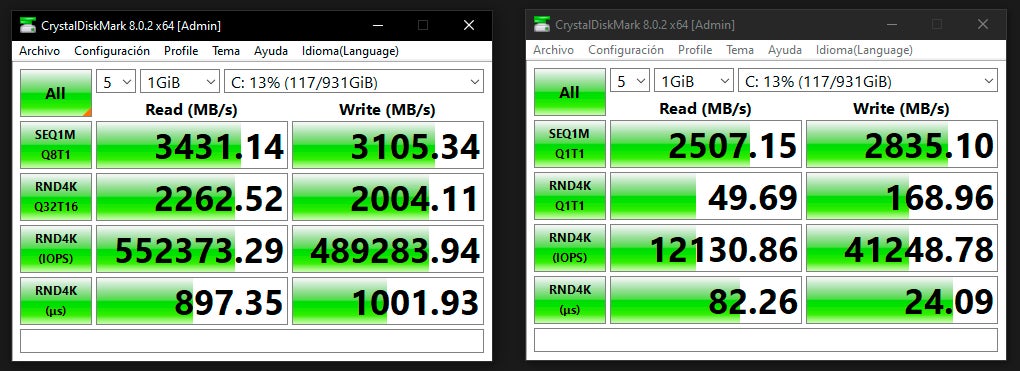The image size is (1020, 371).
Task: Close the left CrystalDiskMark window
Action: click(x=469, y=25)
